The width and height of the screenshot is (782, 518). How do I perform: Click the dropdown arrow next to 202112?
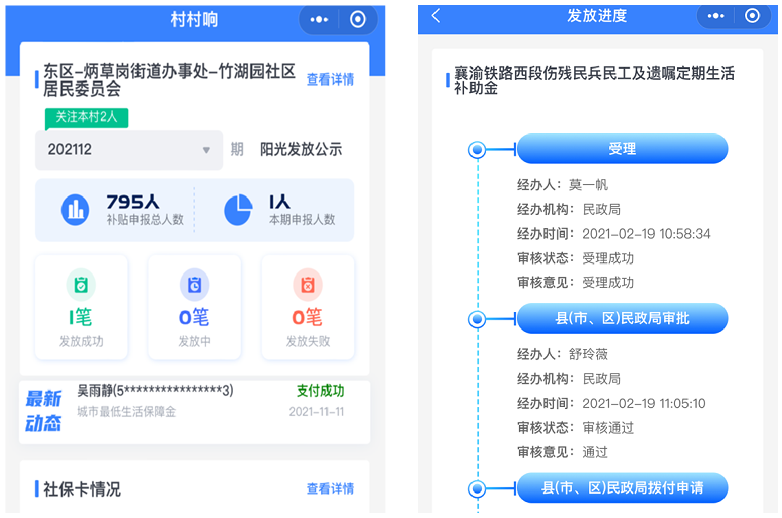(x=206, y=150)
